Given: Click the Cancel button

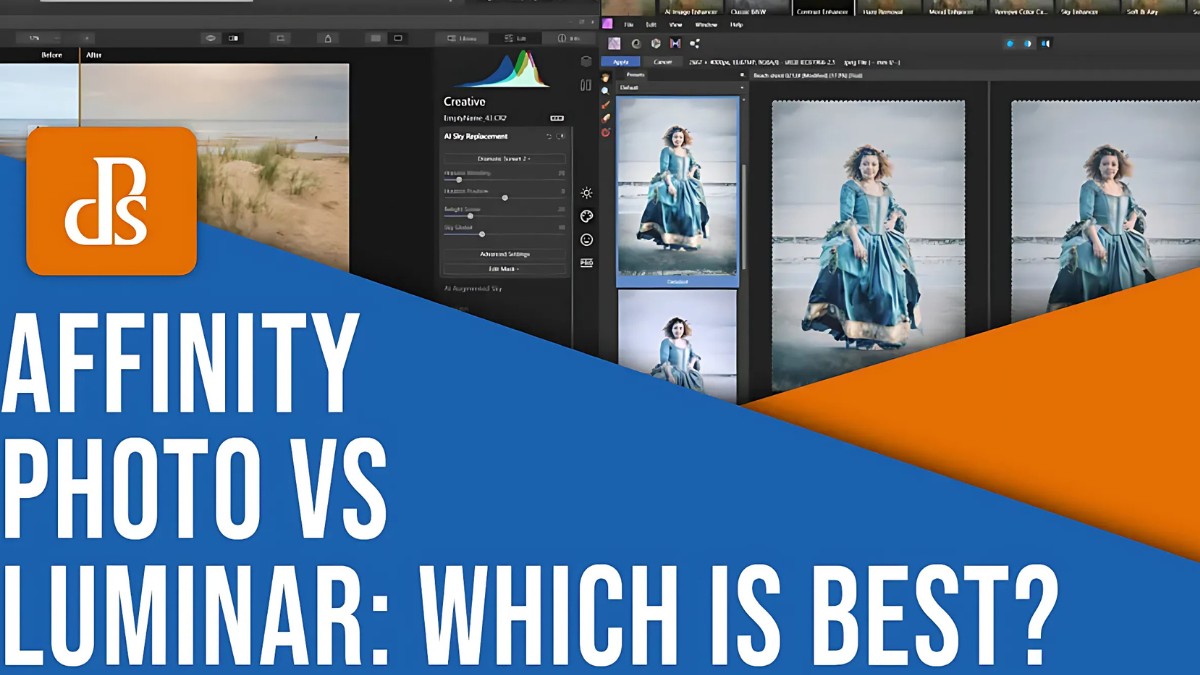Looking at the screenshot, I should point(663,61).
